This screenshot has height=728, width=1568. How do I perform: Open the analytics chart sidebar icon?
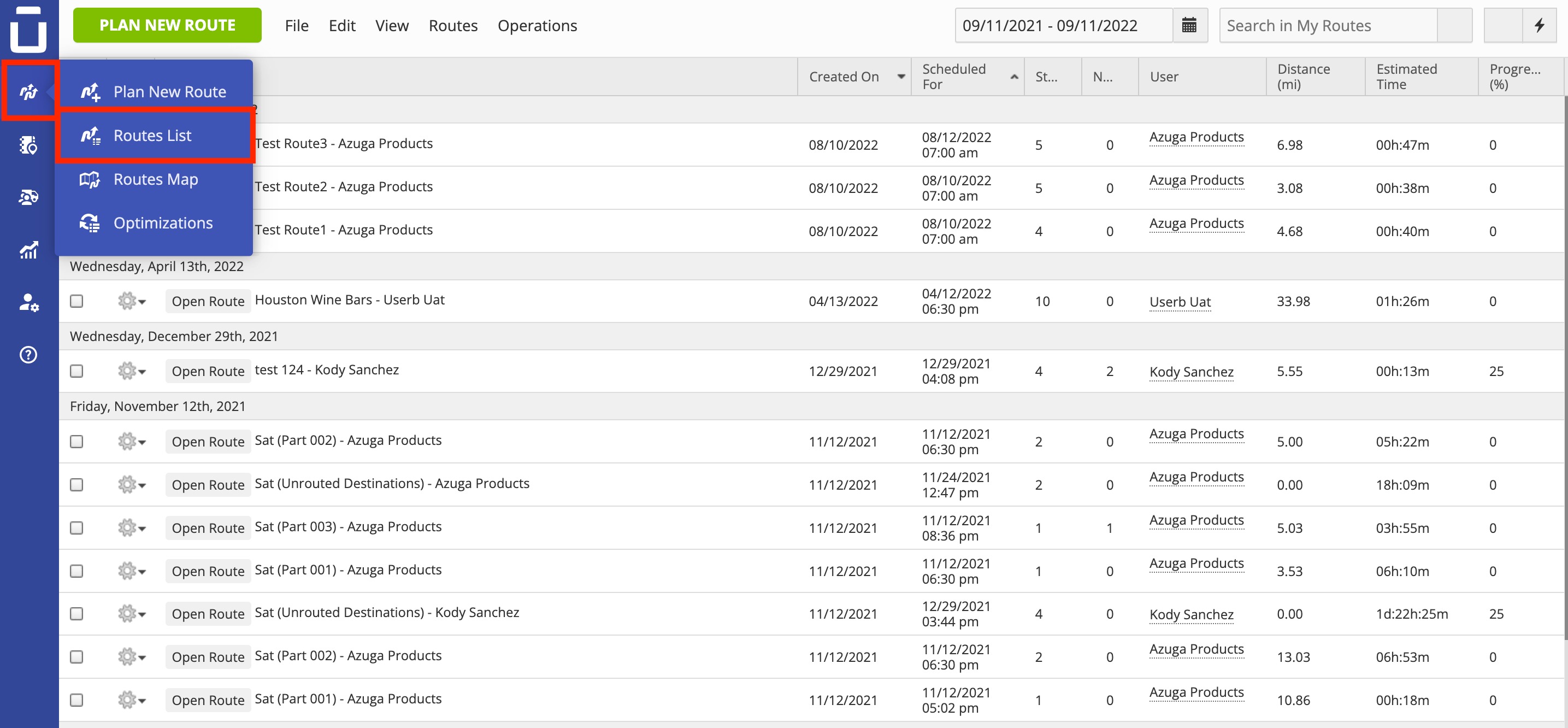coord(28,250)
